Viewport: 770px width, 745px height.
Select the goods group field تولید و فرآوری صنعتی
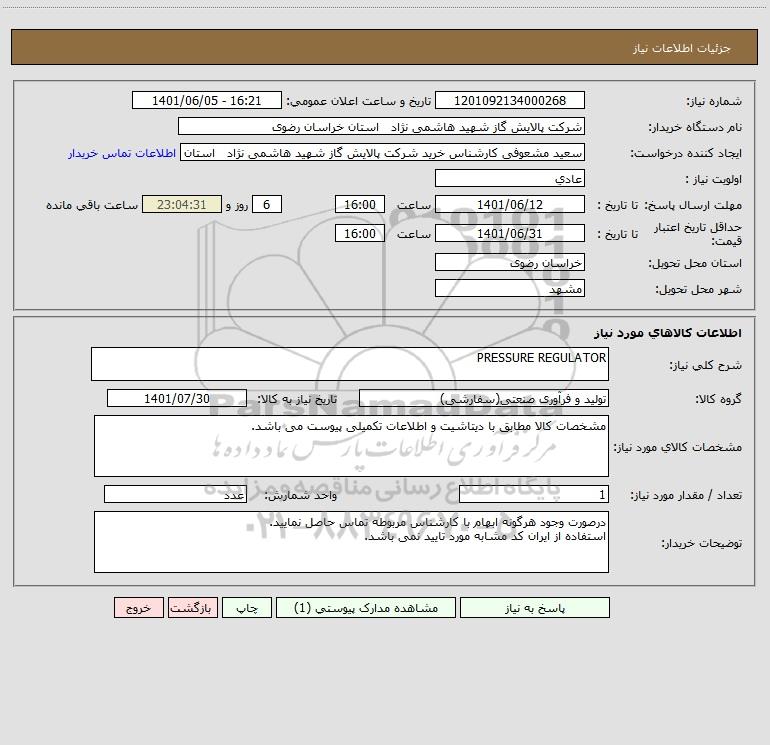coord(484,398)
